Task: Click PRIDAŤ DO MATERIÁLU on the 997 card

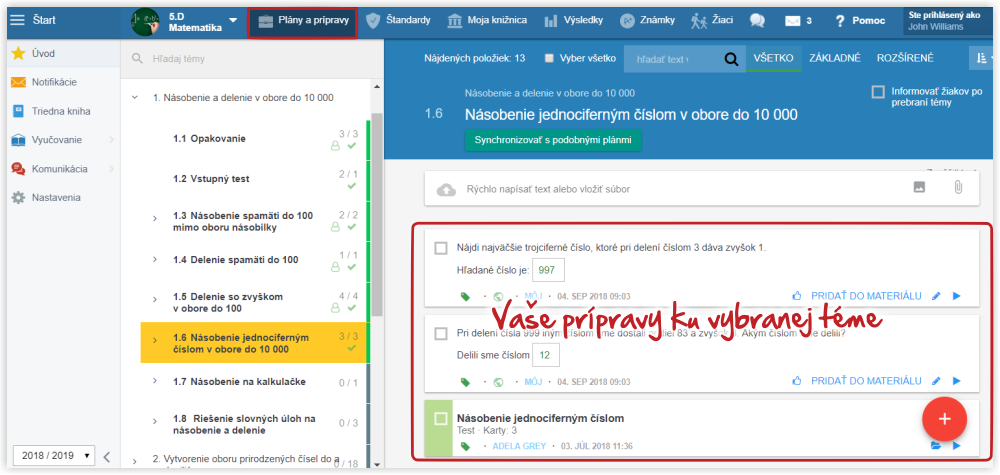Action: pos(866,296)
